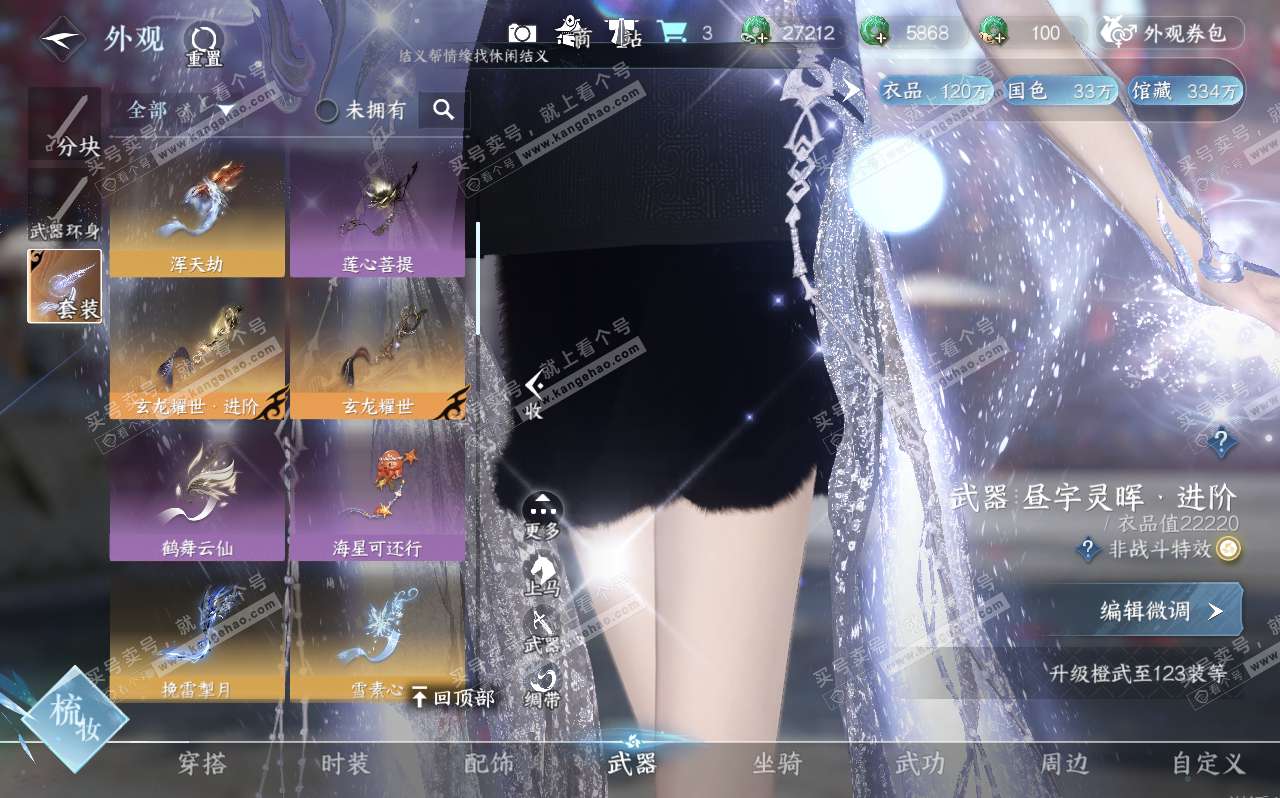Select the 武器环身 category
Image resolution: width=1280 pixels, height=798 pixels.
[x=65, y=205]
